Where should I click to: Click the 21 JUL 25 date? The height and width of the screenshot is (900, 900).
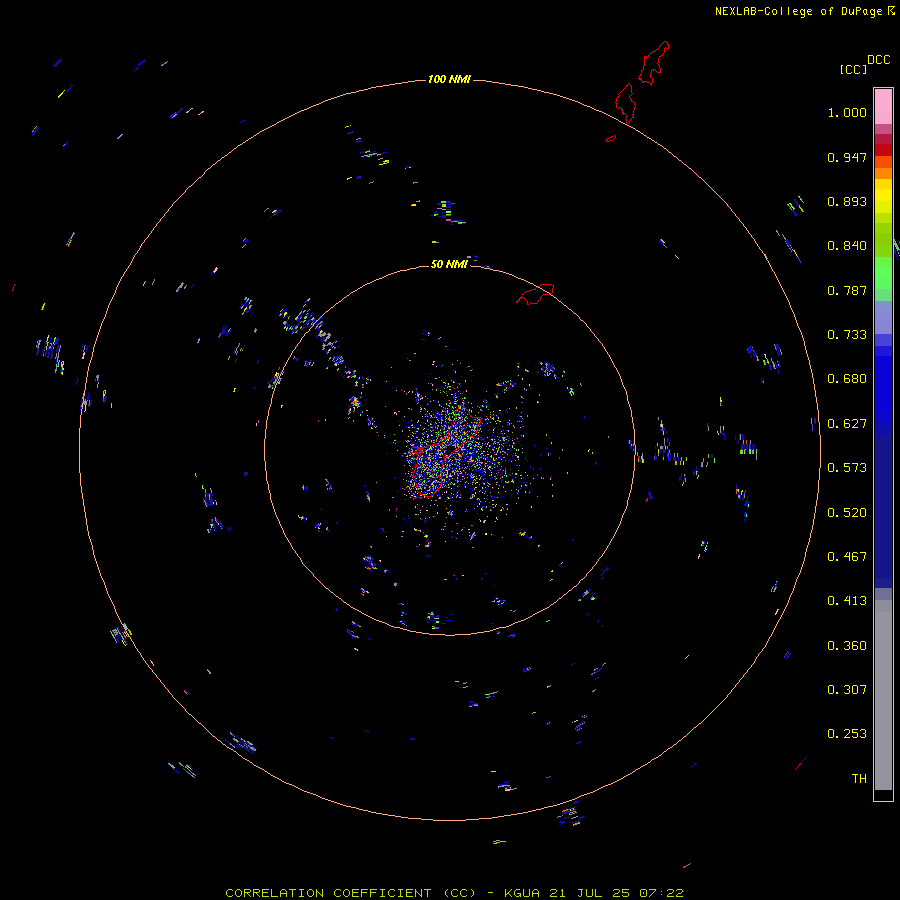(x=589, y=893)
